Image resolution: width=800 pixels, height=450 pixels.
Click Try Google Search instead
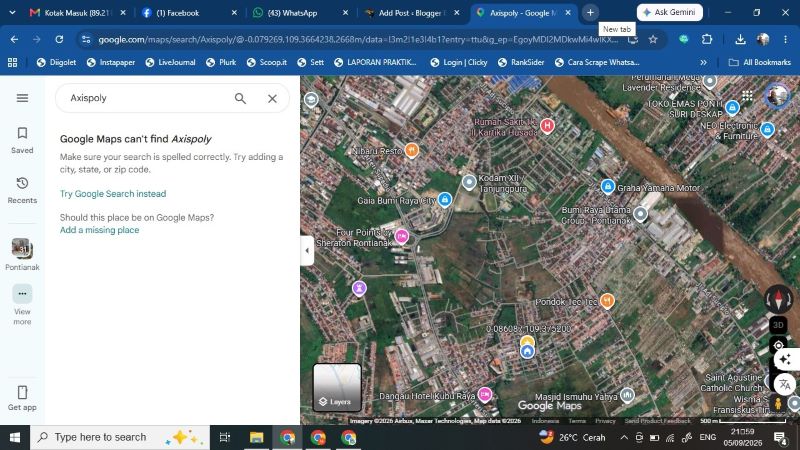[x=113, y=194]
